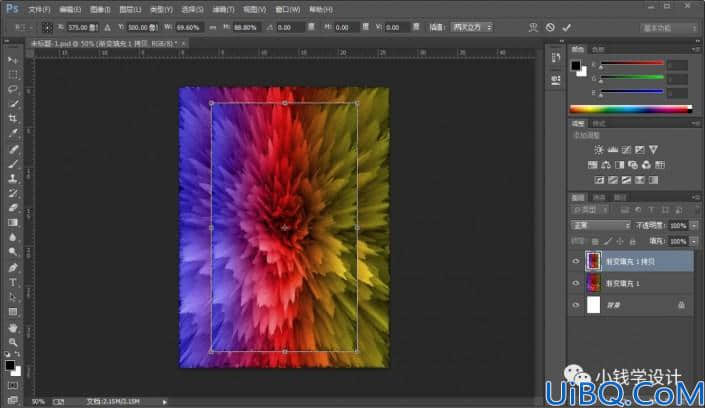Select the History Brush tool
This screenshot has width=705, height=408.
[13, 193]
